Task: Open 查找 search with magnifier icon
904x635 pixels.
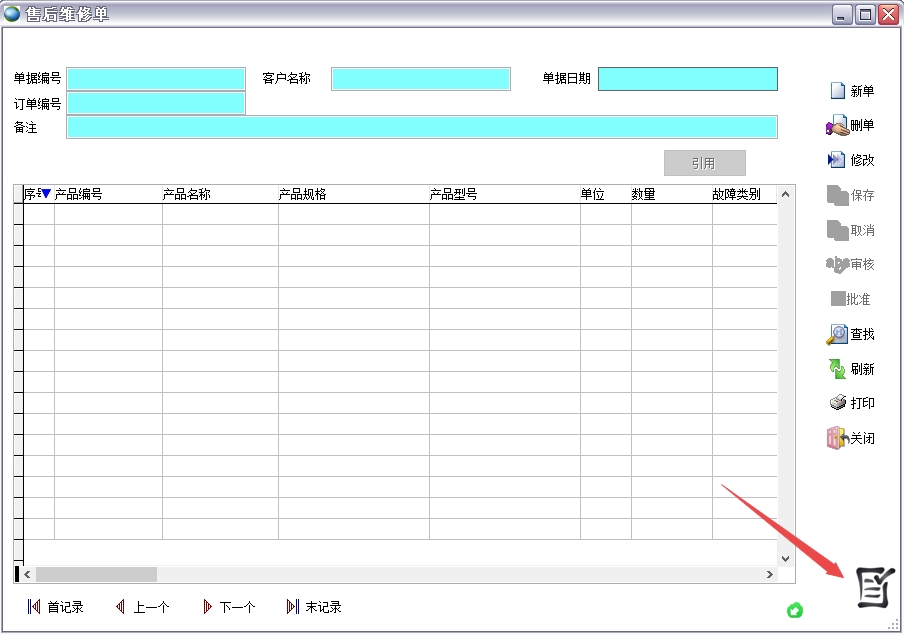Action: pyautogui.click(x=837, y=335)
